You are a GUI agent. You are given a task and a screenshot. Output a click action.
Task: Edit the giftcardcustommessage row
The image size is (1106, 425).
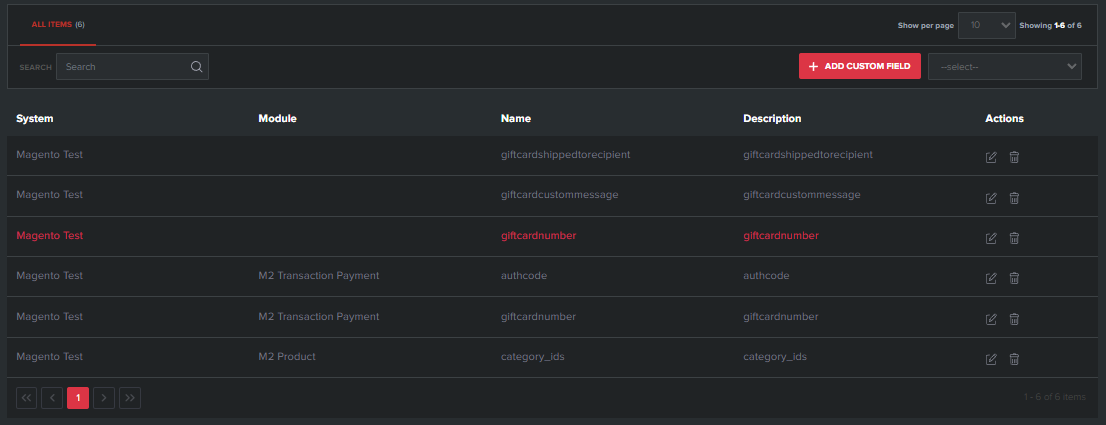pos(991,198)
